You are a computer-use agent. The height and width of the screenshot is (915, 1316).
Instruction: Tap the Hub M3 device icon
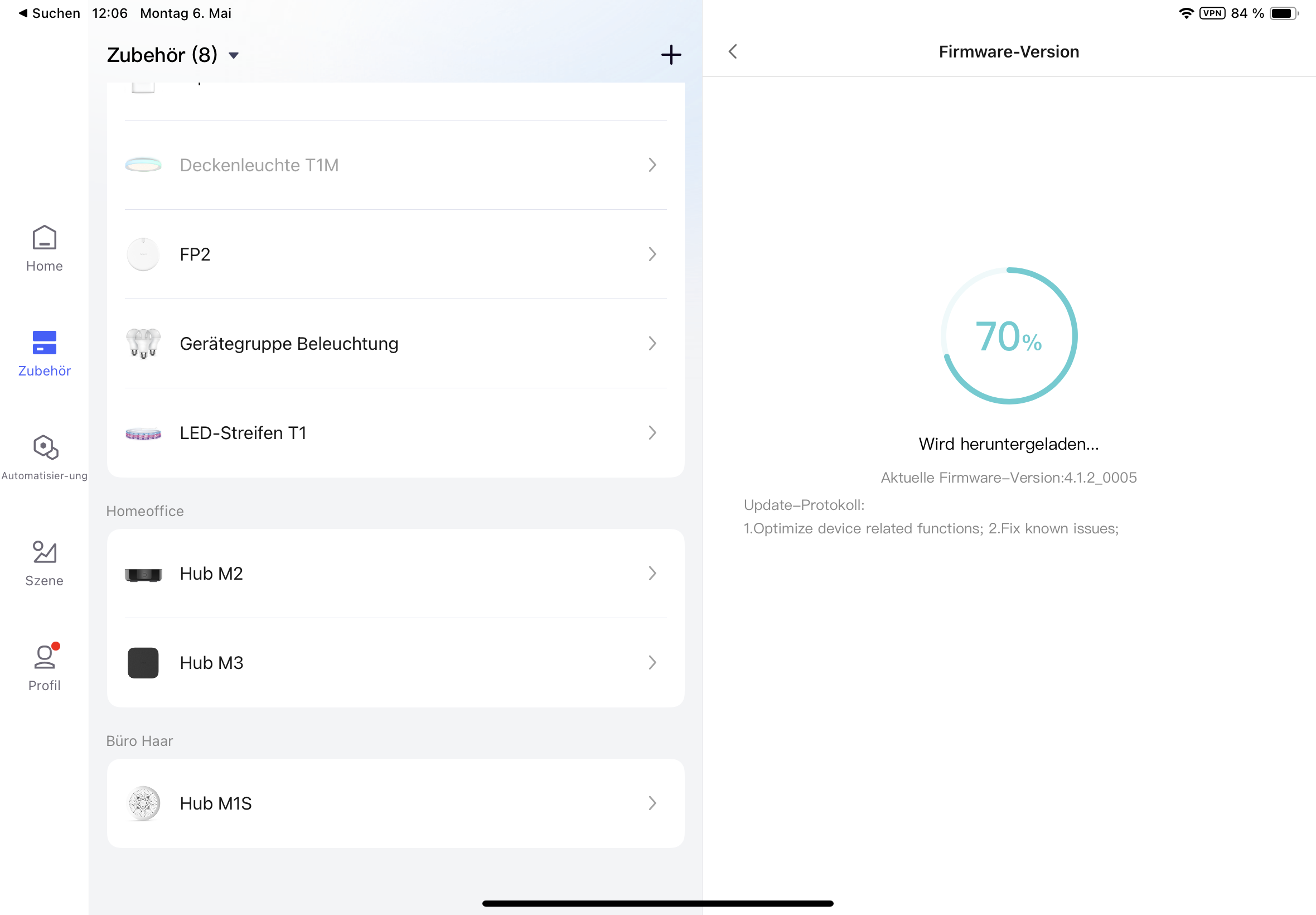tap(143, 663)
